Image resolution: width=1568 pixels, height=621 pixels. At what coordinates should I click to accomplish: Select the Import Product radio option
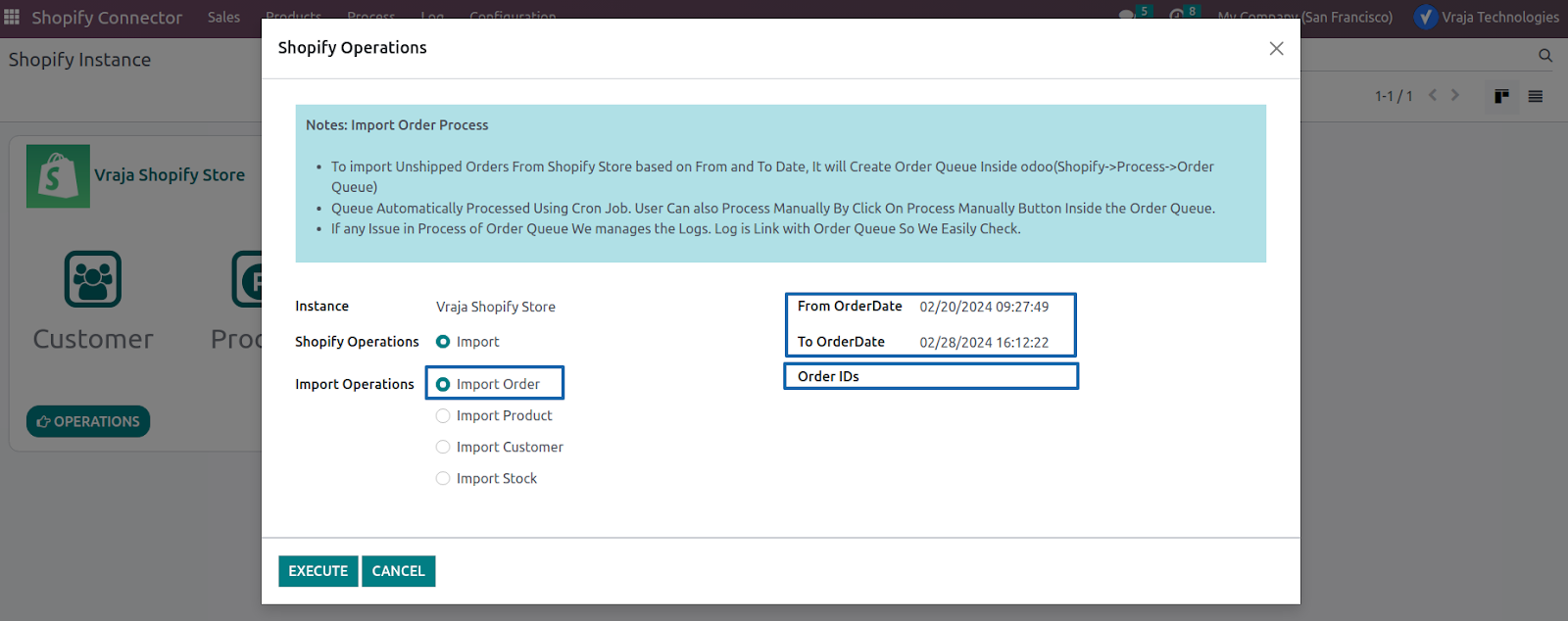point(443,415)
